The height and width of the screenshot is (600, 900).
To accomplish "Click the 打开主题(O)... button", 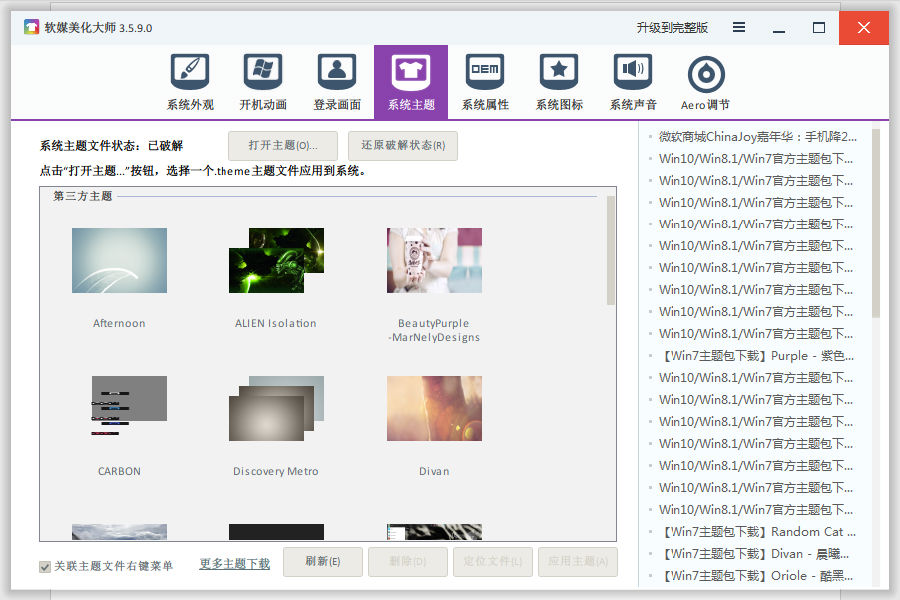I will tap(283, 145).
